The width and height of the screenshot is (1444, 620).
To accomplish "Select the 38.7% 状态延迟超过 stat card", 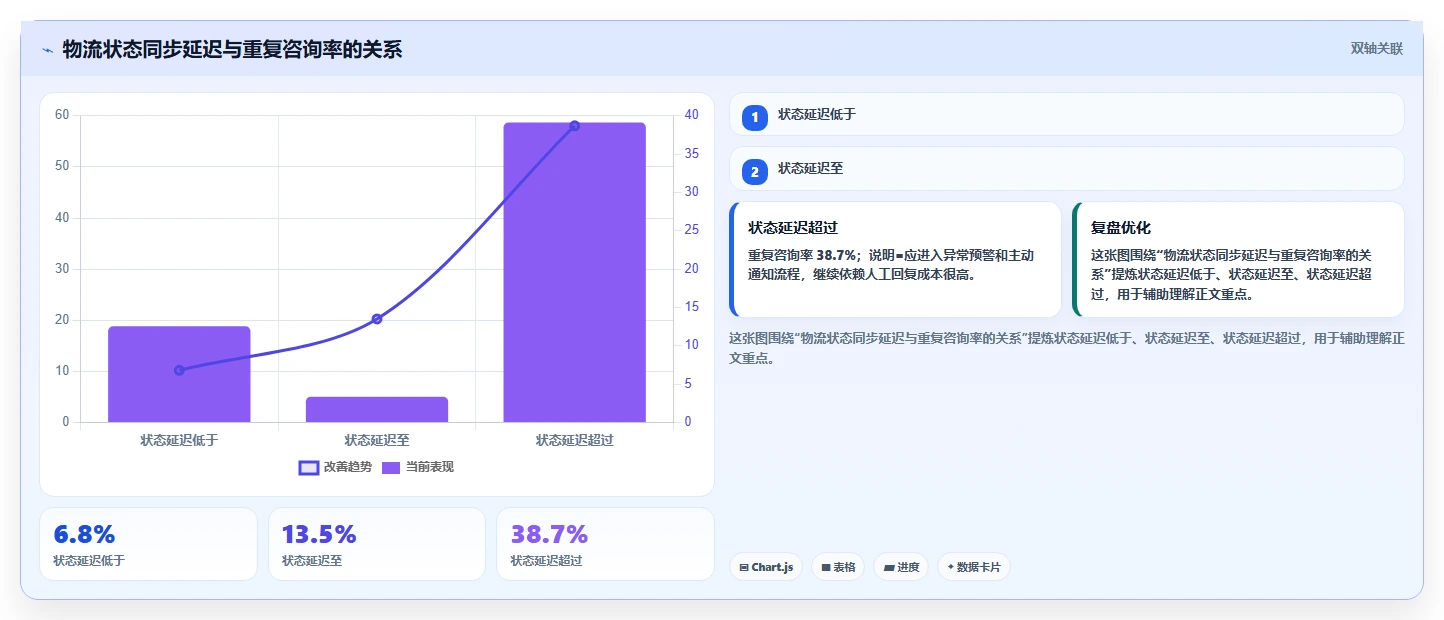I will (x=605, y=544).
